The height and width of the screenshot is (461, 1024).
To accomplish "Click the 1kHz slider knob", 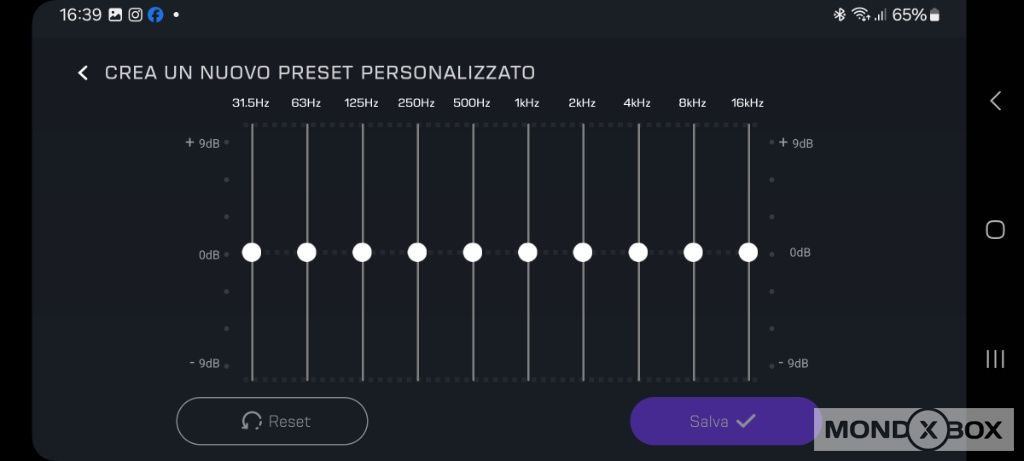I will pos(528,252).
